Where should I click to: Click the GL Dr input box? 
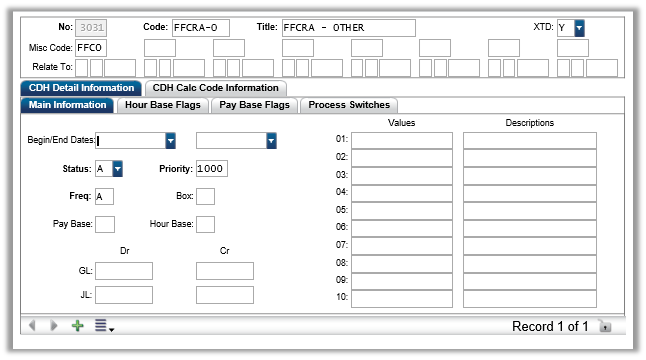point(124,271)
